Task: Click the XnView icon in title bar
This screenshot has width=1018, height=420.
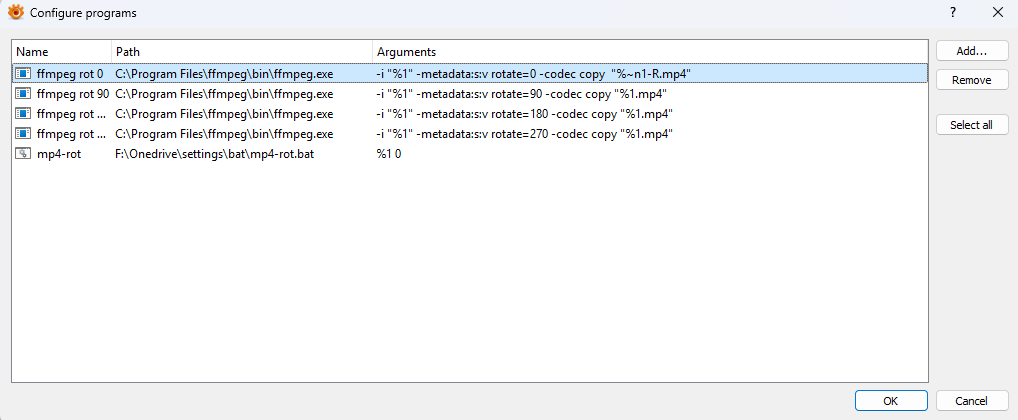Action: click(x=15, y=13)
